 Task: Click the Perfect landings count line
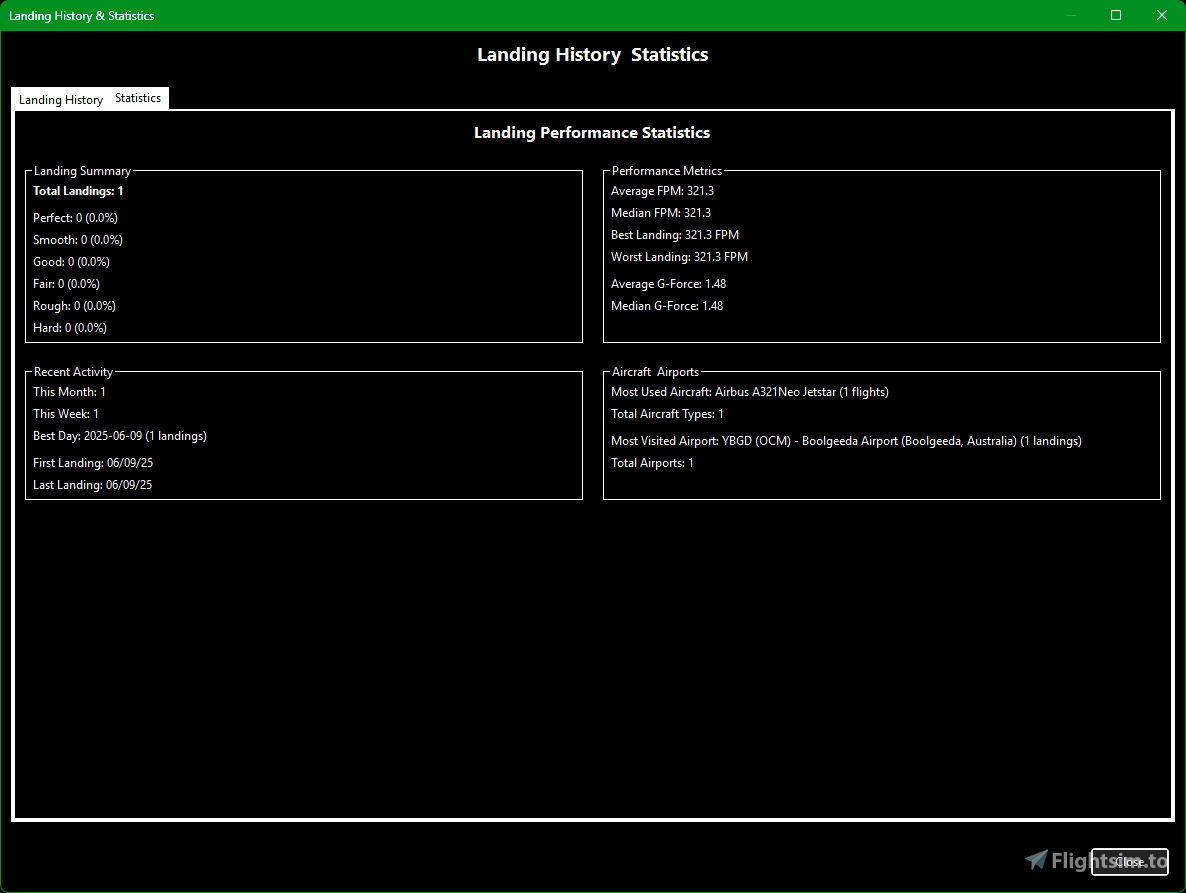coord(75,218)
